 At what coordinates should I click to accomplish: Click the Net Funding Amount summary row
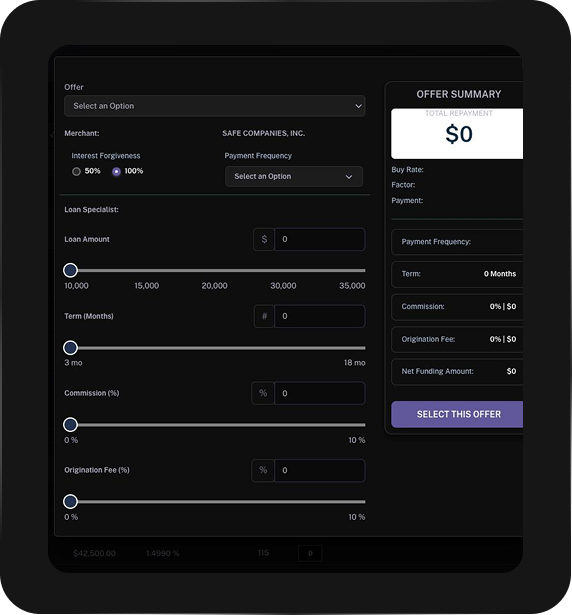click(457, 371)
